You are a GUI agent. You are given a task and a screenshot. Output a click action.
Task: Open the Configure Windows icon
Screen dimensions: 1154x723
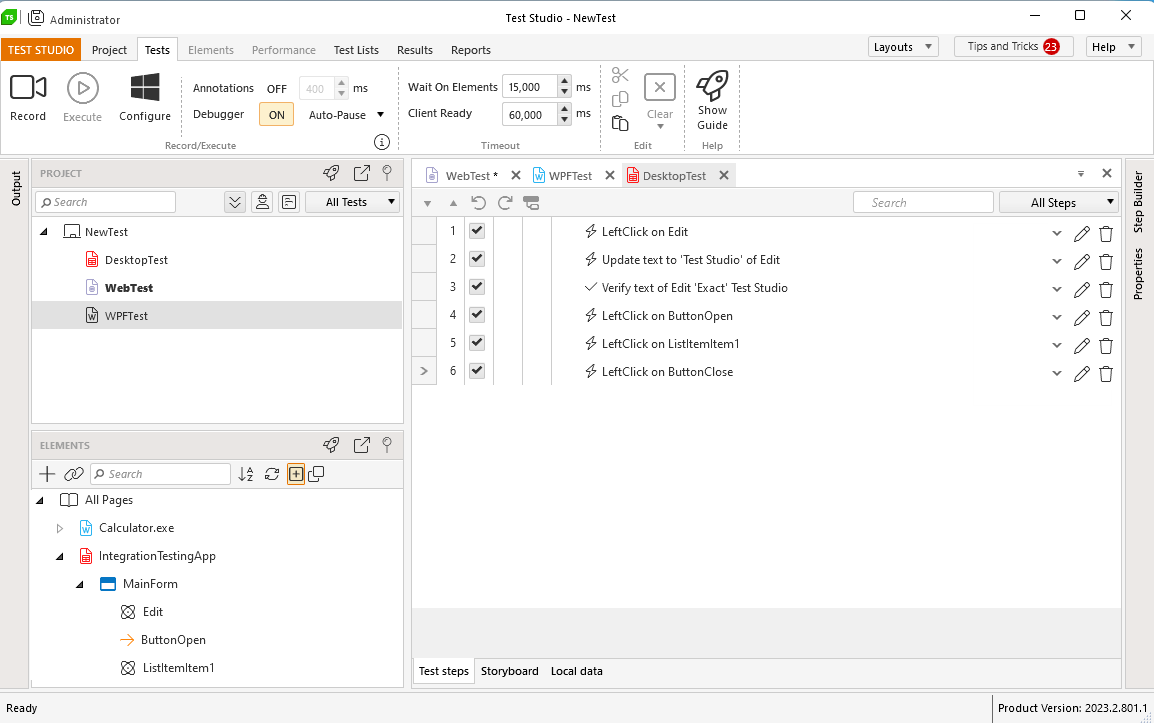pyautogui.click(x=145, y=88)
